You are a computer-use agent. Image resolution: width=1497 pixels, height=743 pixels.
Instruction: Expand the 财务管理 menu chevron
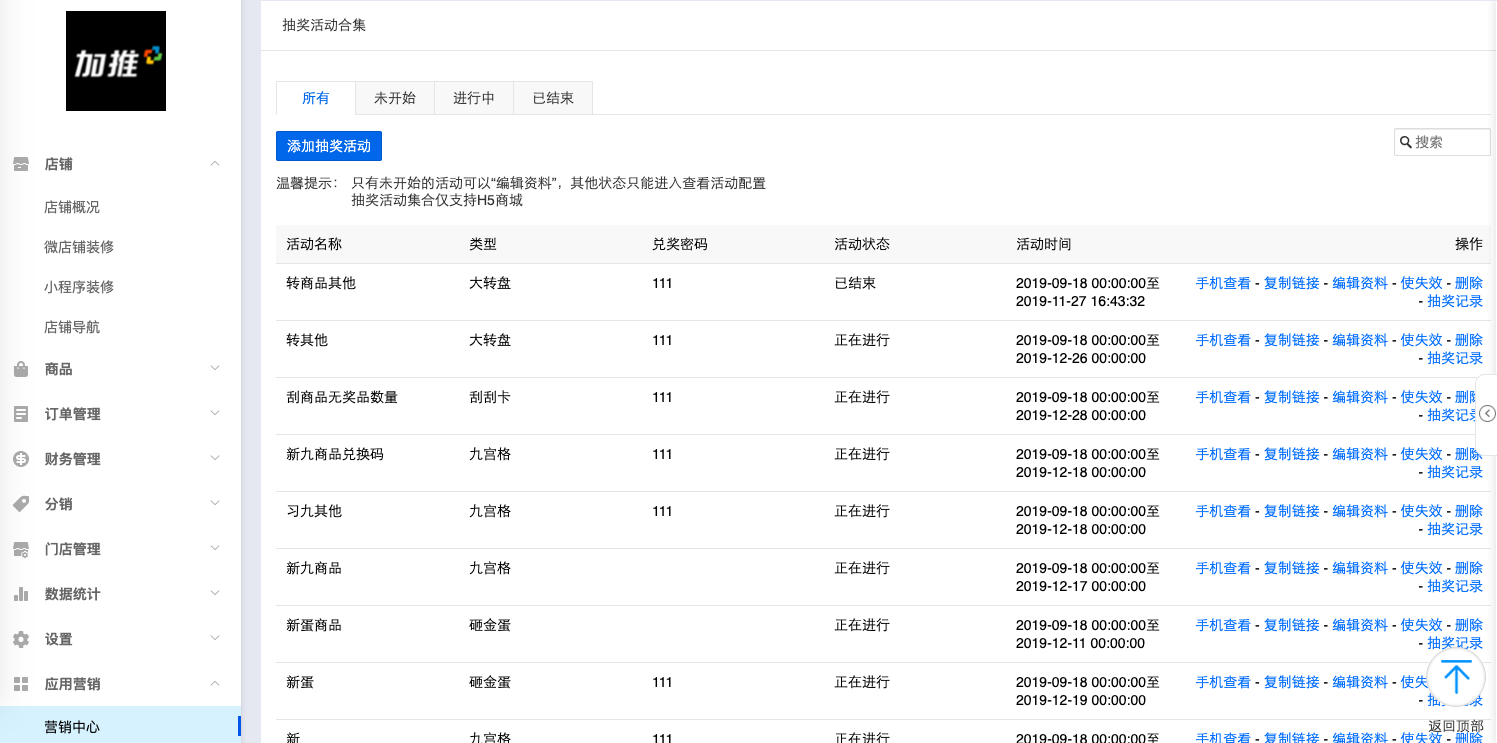(x=215, y=459)
